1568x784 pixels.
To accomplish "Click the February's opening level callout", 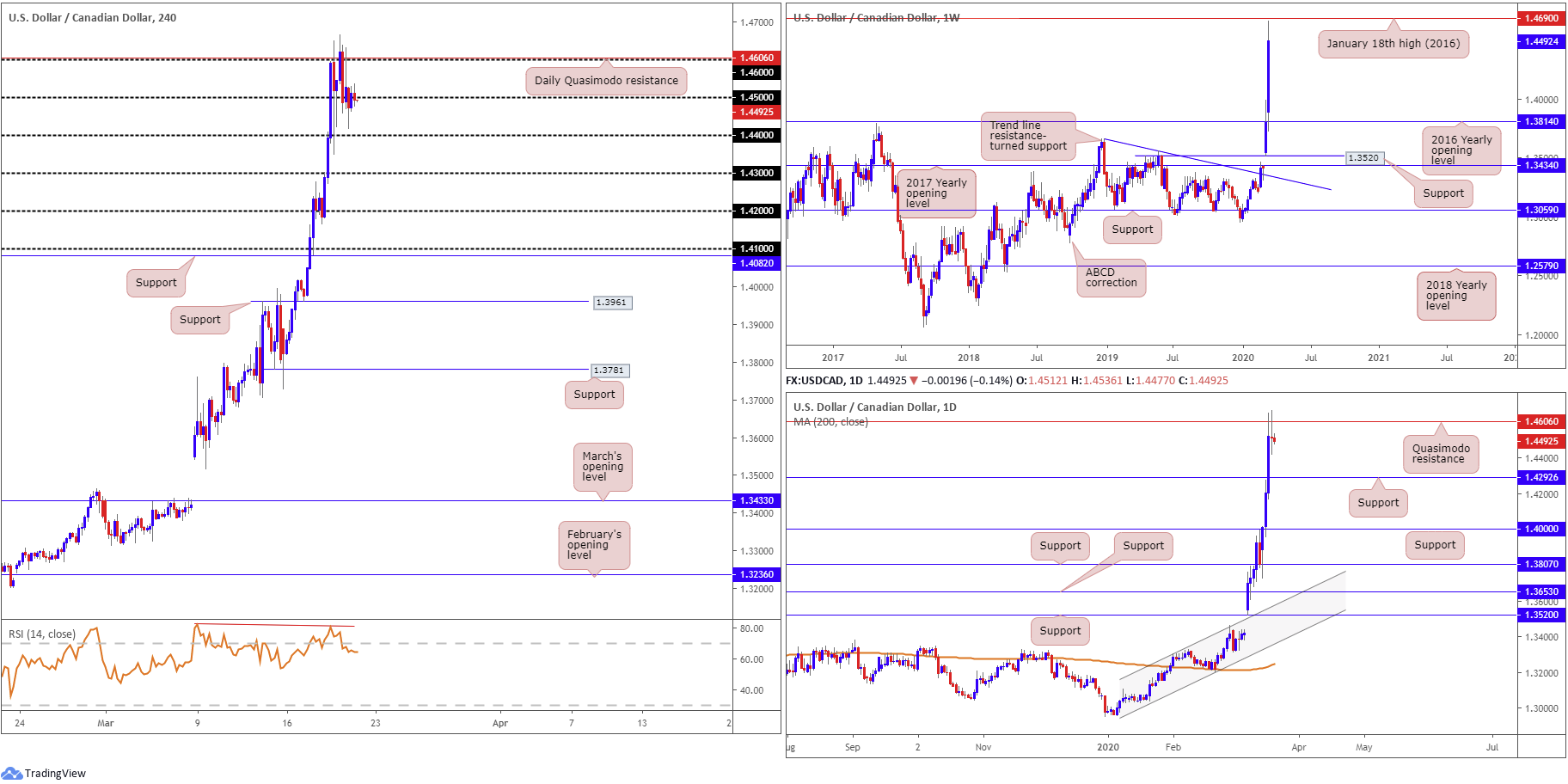I will [x=593, y=545].
